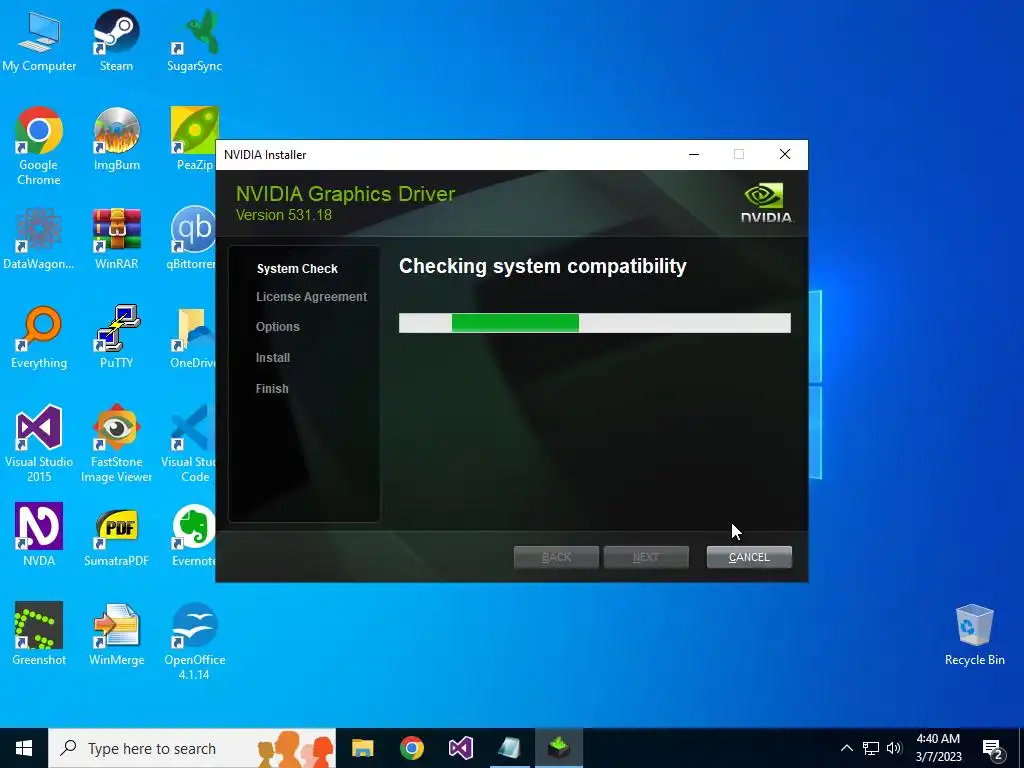Image resolution: width=1024 pixels, height=768 pixels.
Task: Click the NVIDIA logo in the installer
Action: click(767, 203)
